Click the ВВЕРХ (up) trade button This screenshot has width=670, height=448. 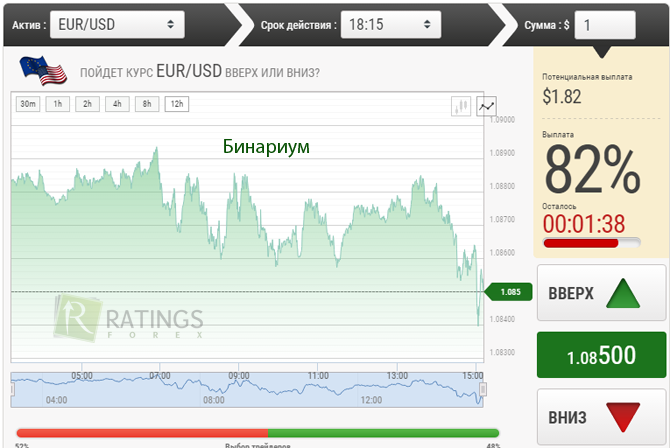(602, 293)
